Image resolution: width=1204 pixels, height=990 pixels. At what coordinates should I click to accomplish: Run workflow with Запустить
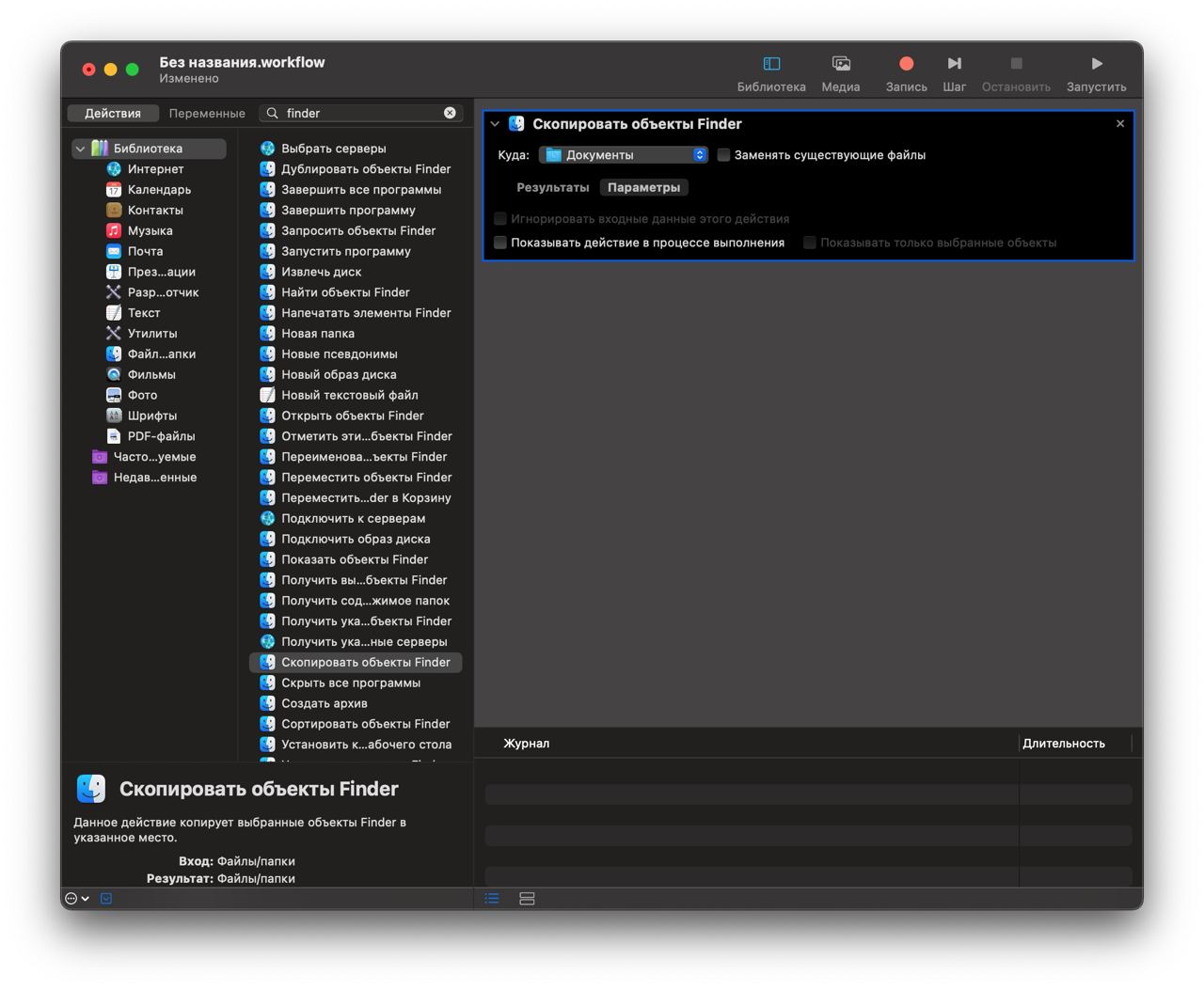click(1096, 64)
